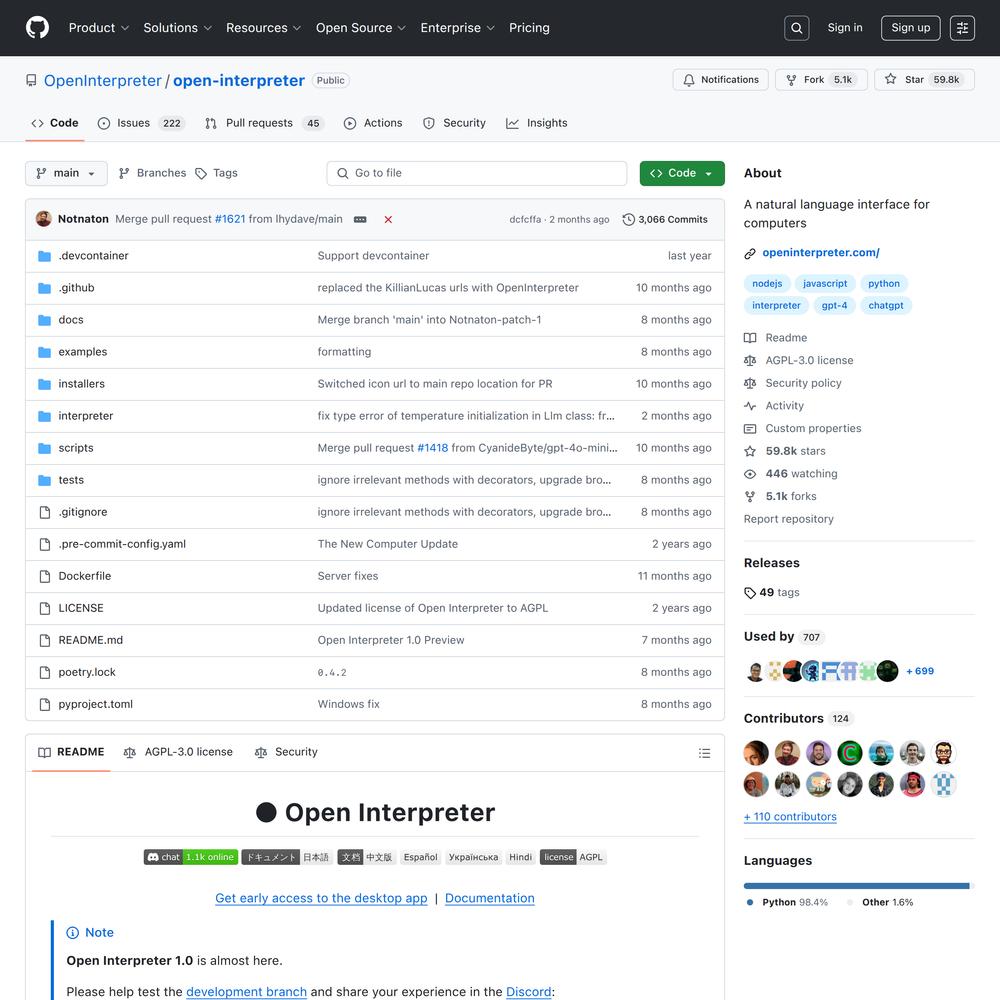
Task: View failed status check X icon
Action: pos(388,219)
